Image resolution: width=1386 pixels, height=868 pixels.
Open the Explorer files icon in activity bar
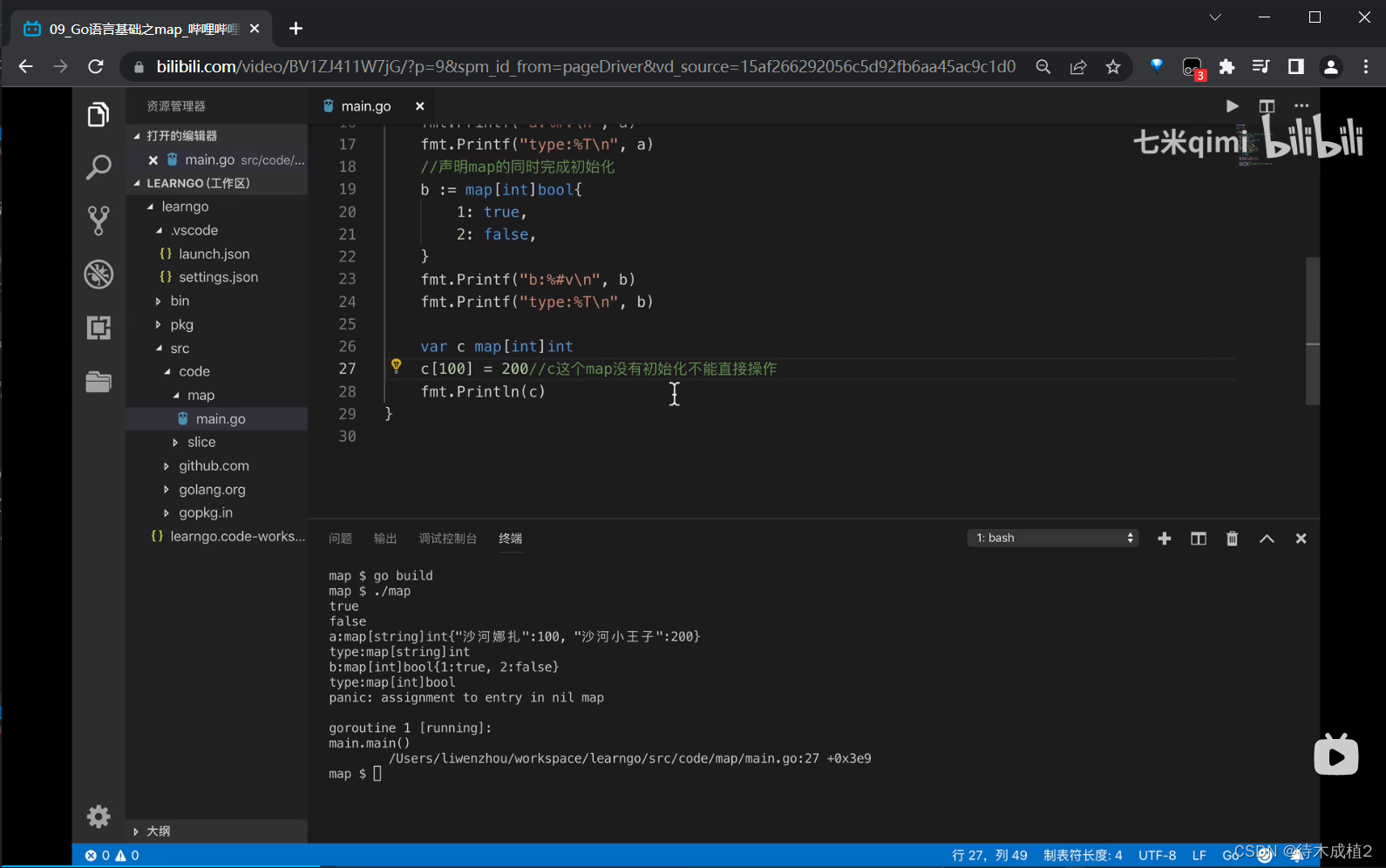[99, 114]
